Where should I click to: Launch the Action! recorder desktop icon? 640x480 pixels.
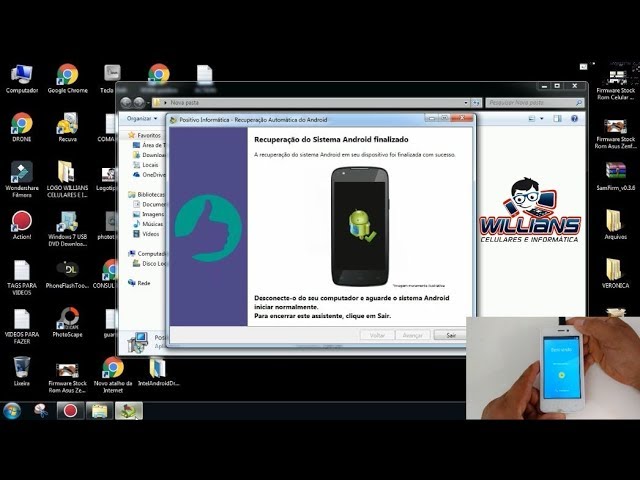click(x=21, y=222)
